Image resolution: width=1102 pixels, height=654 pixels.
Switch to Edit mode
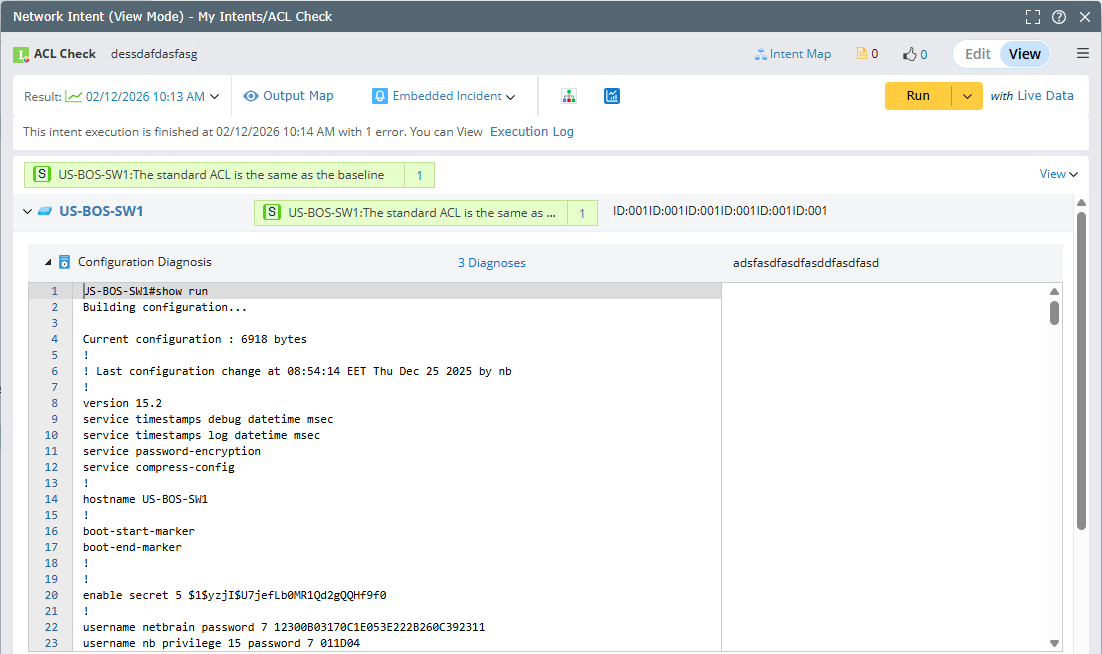(978, 54)
